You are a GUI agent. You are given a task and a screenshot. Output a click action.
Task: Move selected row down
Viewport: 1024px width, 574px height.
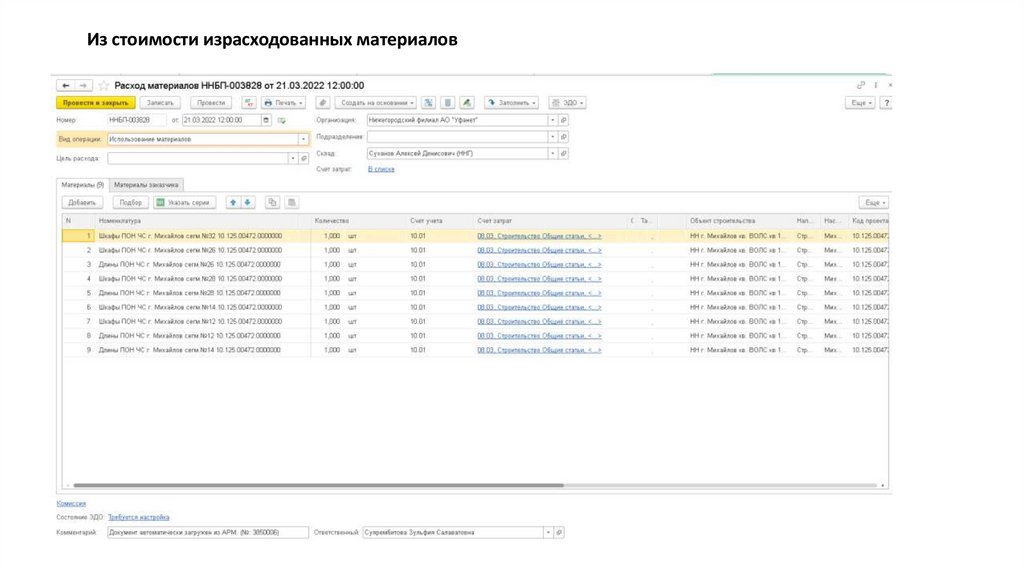tap(247, 202)
